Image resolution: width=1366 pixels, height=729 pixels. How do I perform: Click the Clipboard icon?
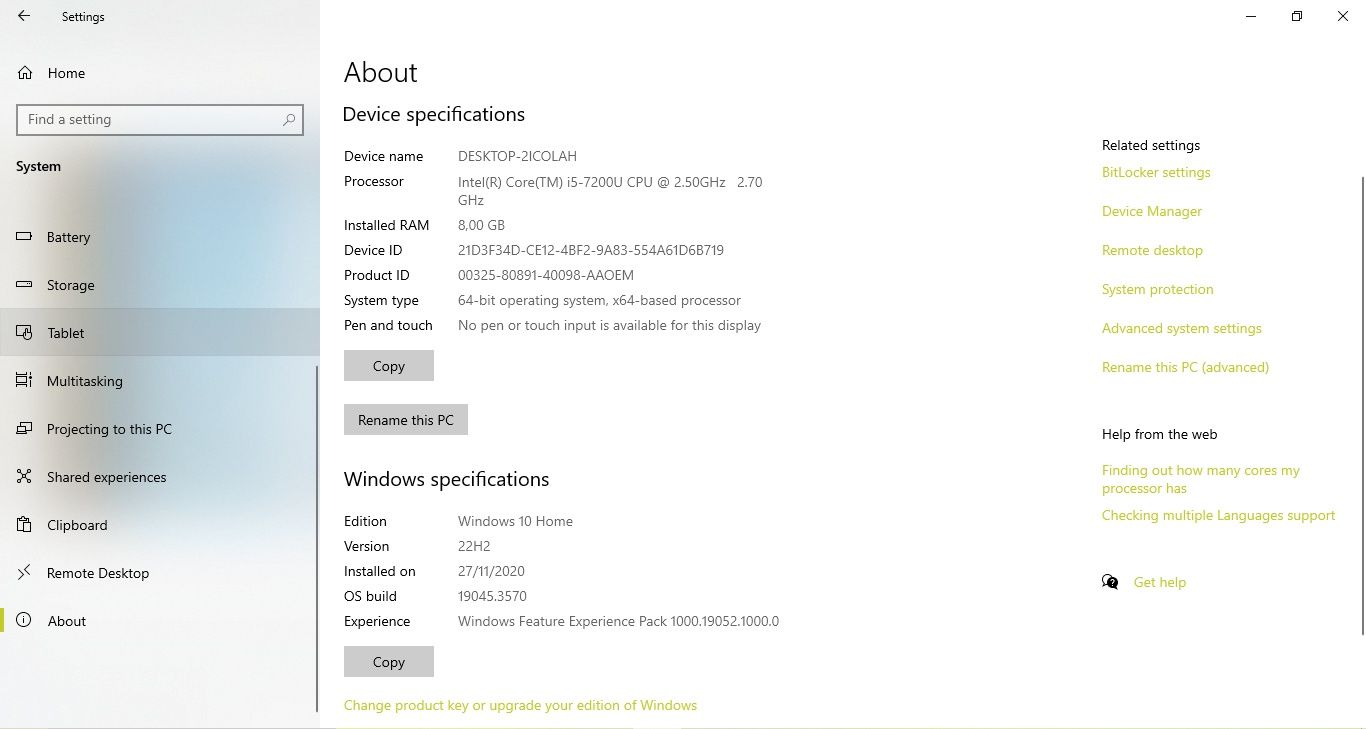[25, 525]
